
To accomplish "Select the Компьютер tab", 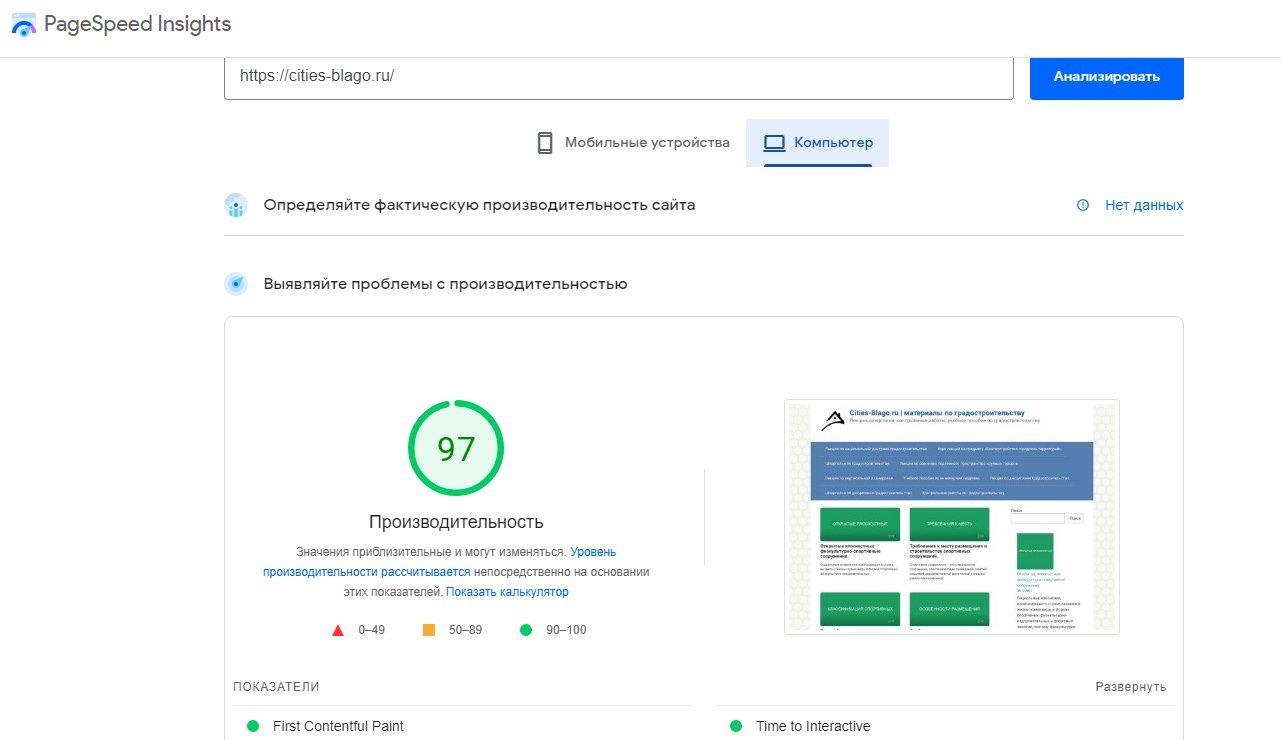I will coord(817,143).
